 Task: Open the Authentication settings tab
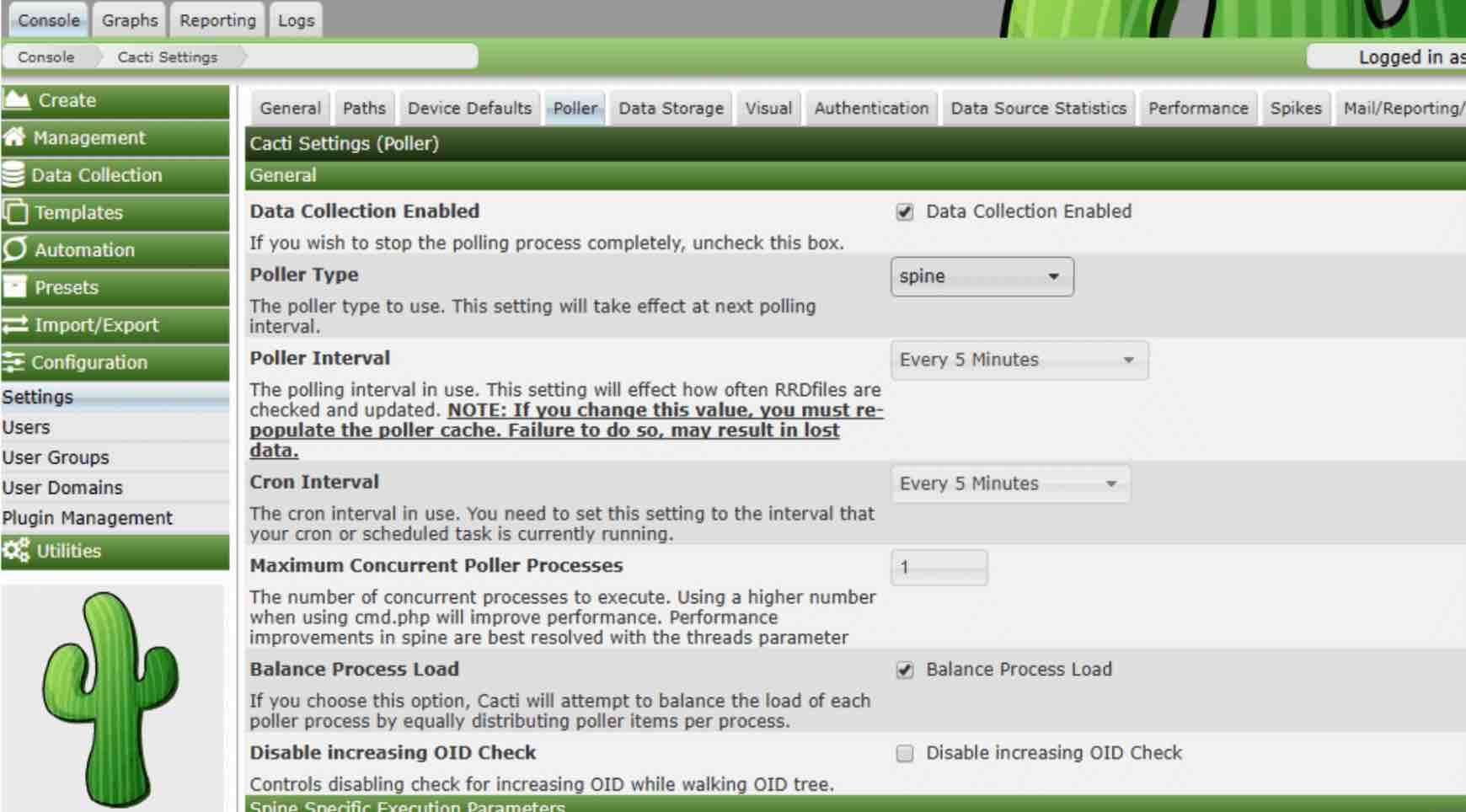pyautogui.click(x=871, y=109)
